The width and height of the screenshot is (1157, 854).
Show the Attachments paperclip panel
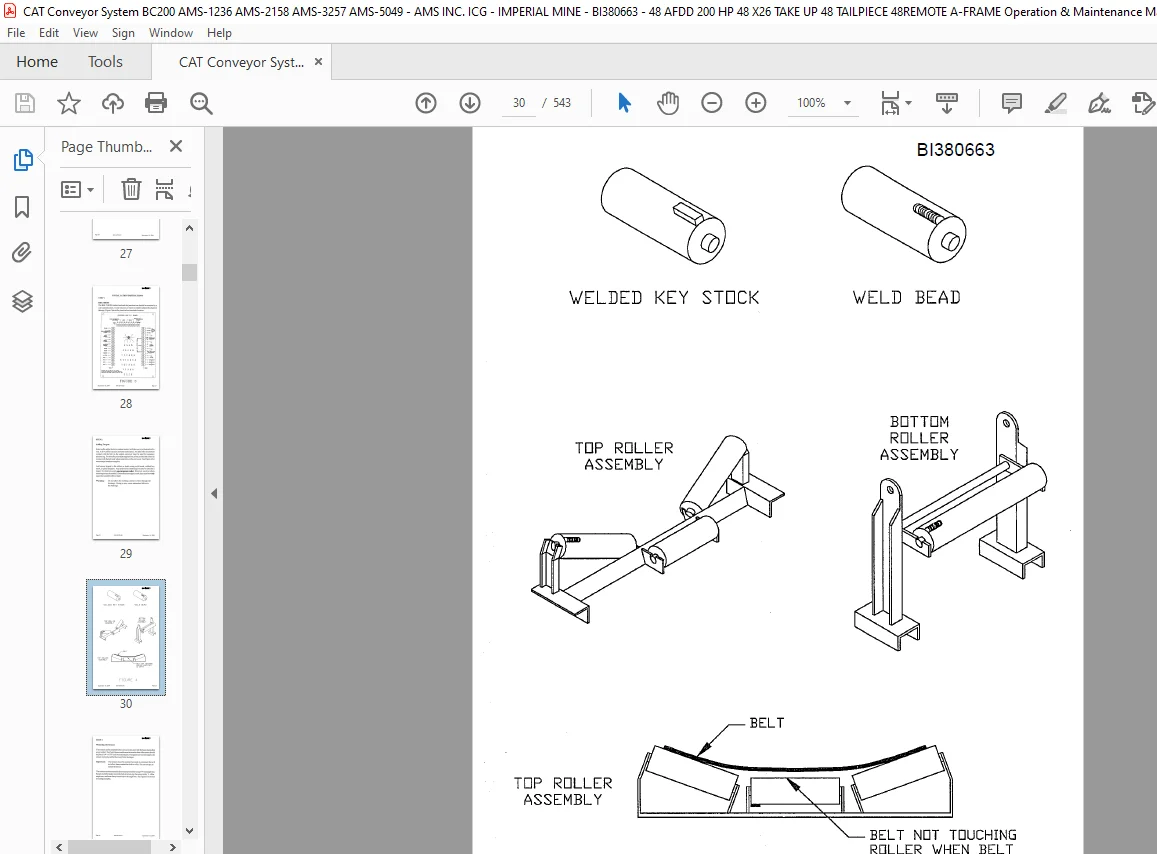(22, 253)
